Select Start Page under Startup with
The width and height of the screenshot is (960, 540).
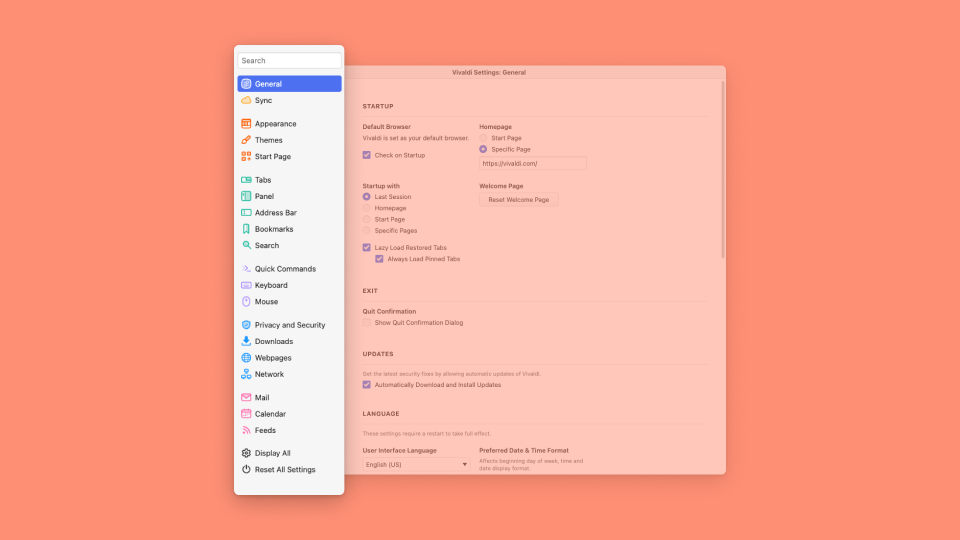(x=367, y=219)
